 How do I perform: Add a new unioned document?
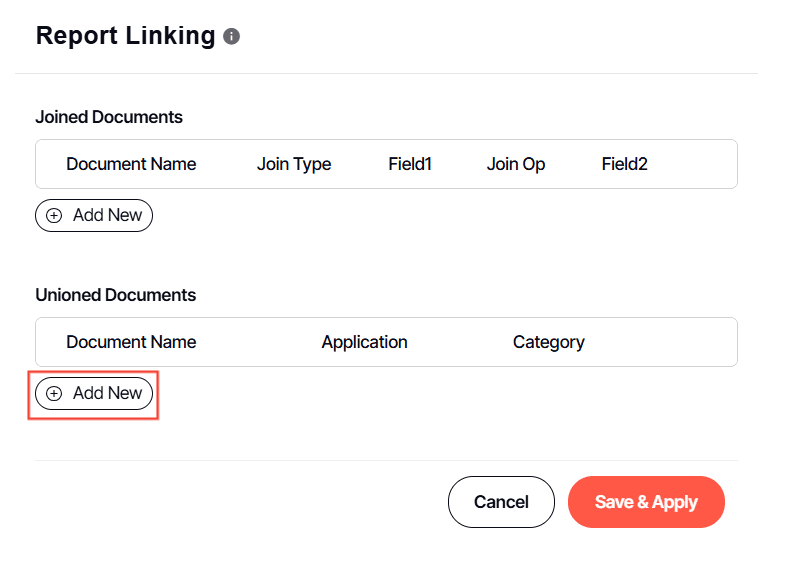click(94, 393)
